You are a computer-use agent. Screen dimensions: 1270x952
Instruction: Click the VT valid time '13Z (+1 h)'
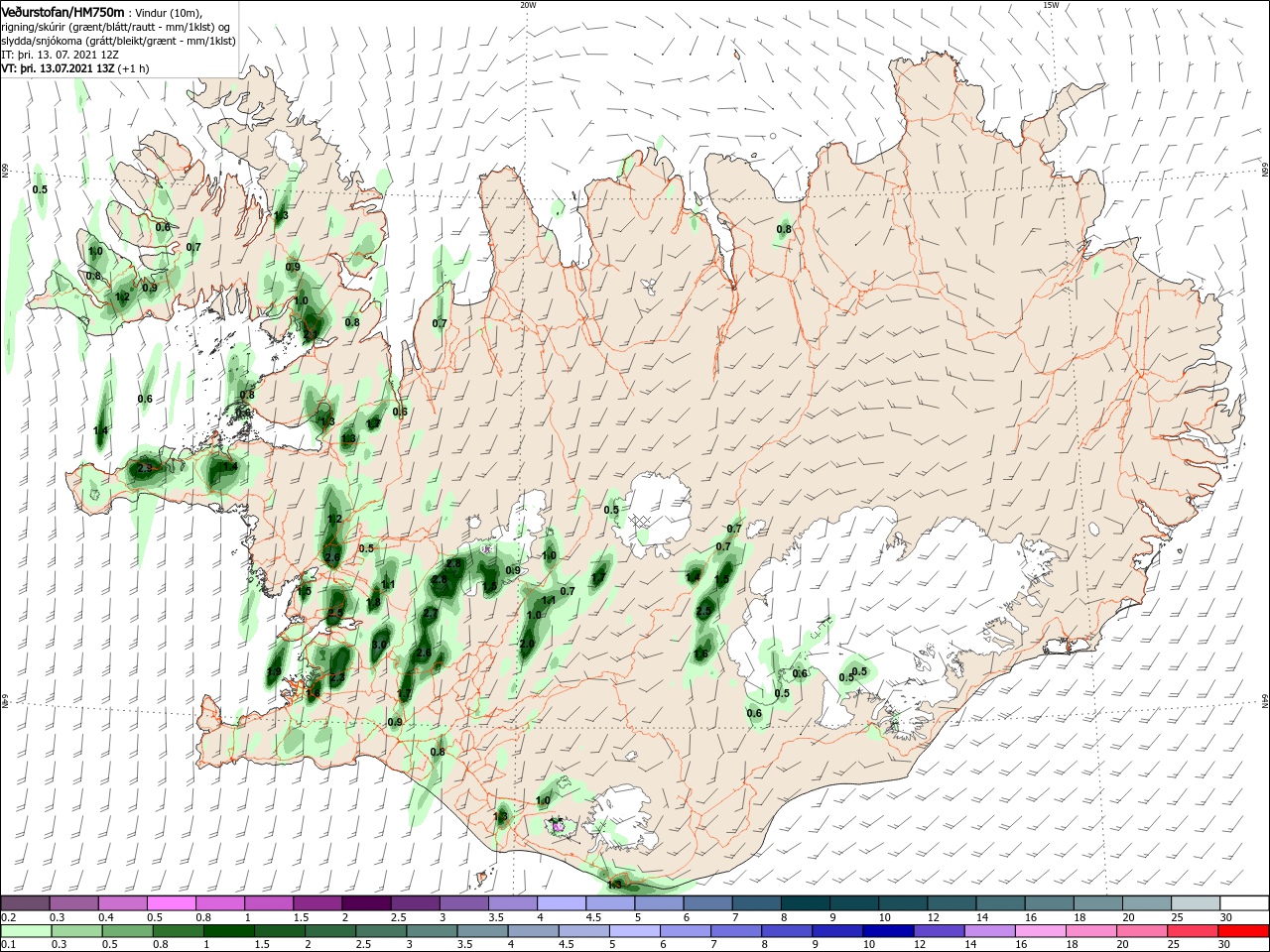(x=123, y=68)
